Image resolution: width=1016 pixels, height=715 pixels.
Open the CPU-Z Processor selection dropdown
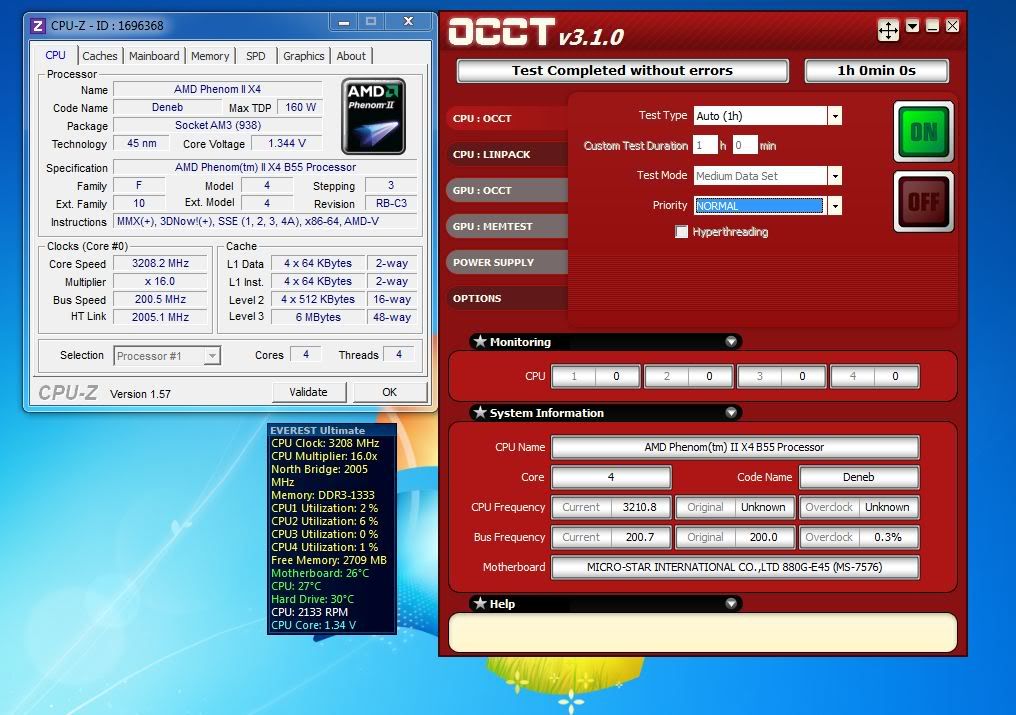coord(212,356)
